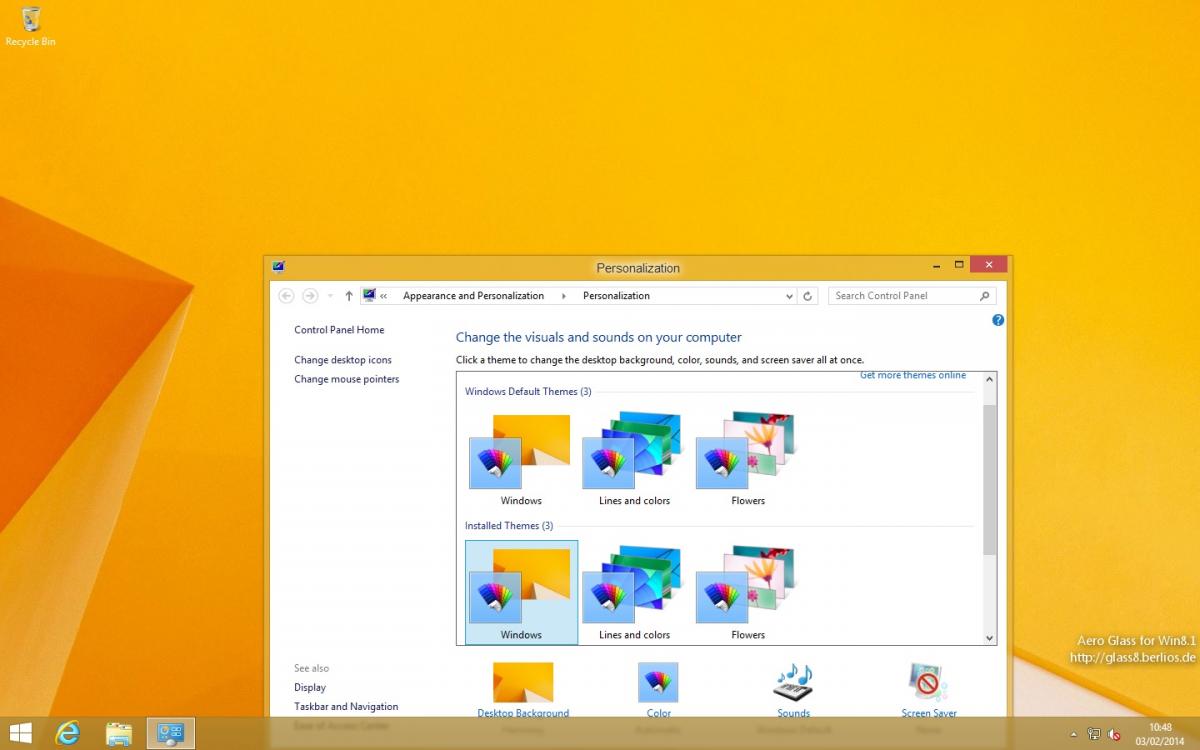This screenshot has width=1200, height=750.
Task: Select Flowers theme under Windows Default Themes
Action: click(748, 457)
